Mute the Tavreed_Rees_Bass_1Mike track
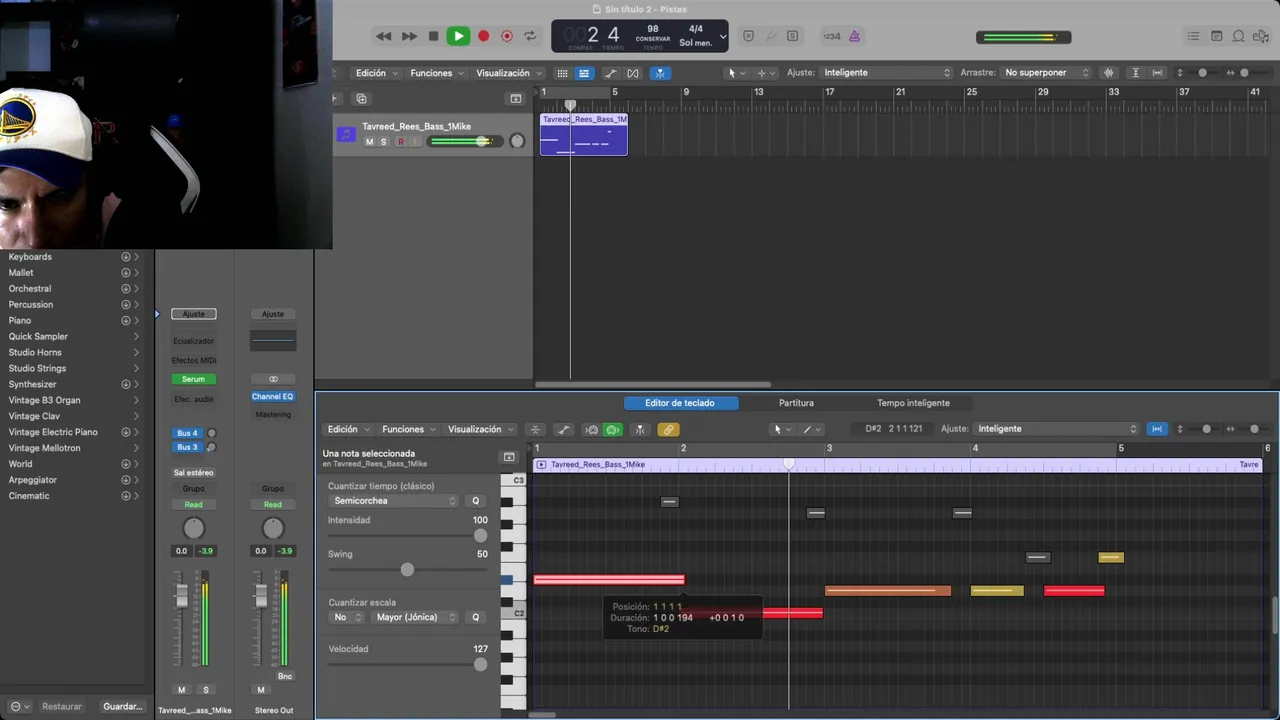This screenshot has height=720, width=1280. pos(369,142)
